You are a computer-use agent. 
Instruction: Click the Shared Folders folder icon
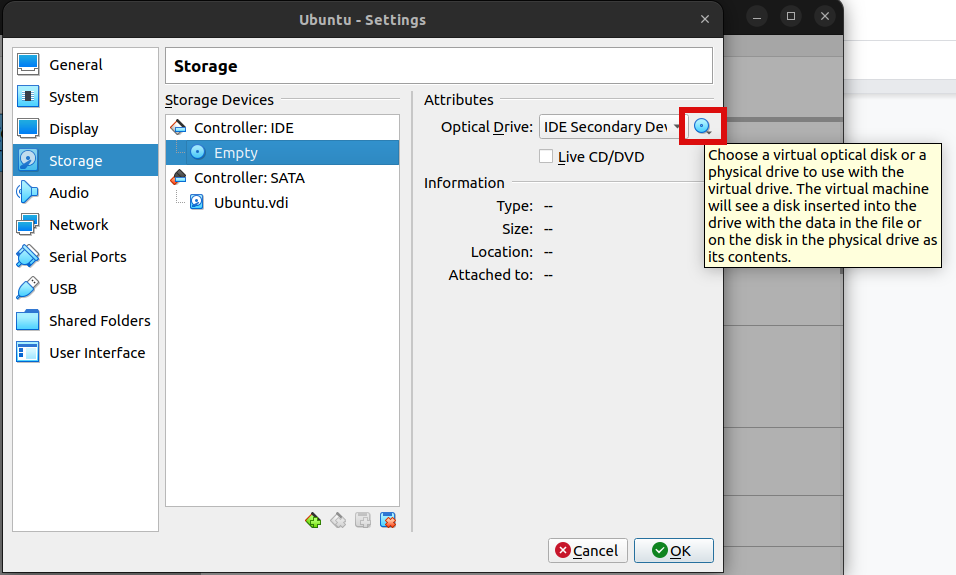(28, 320)
